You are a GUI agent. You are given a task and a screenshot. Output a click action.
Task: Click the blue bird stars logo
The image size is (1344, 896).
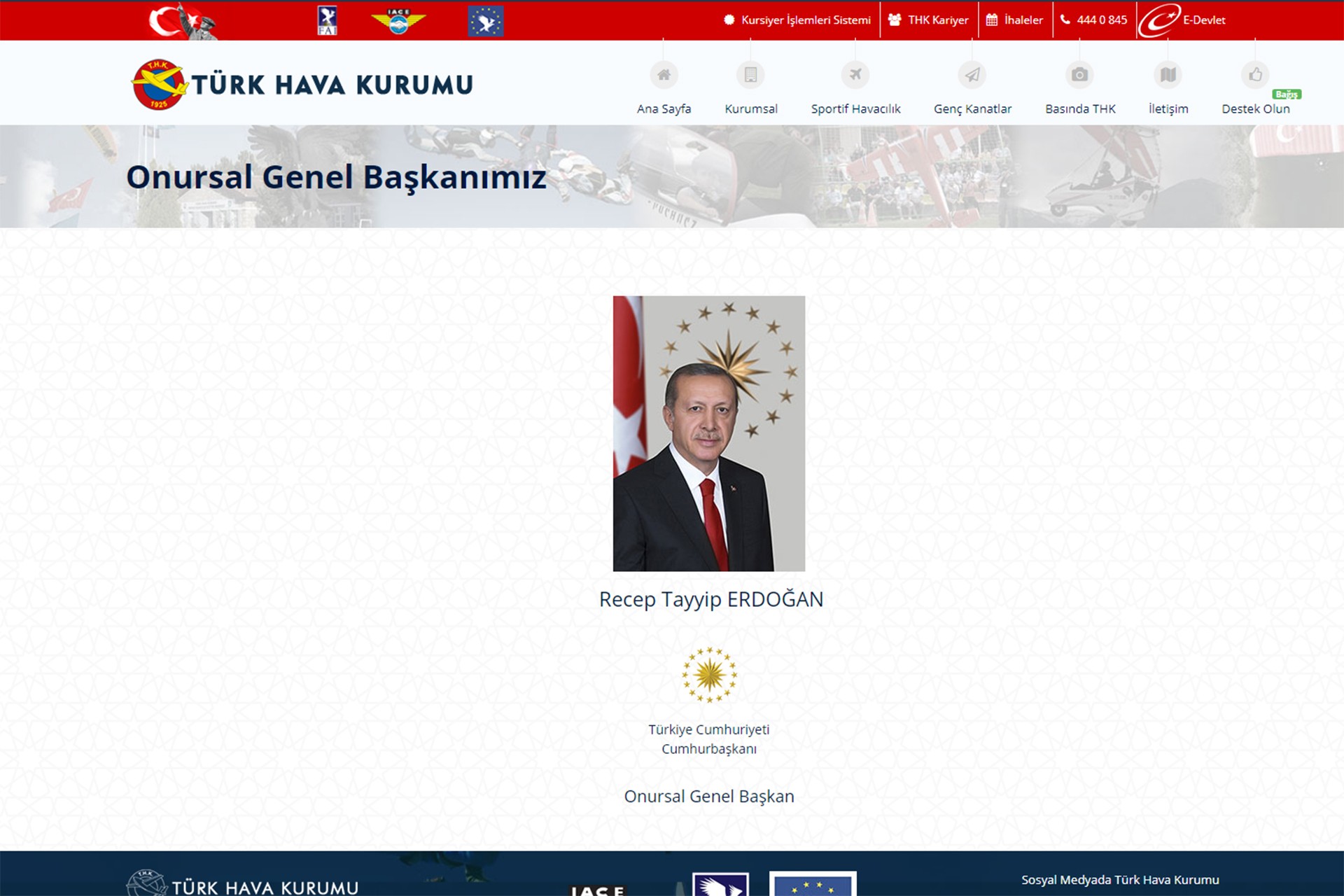click(486, 21)
